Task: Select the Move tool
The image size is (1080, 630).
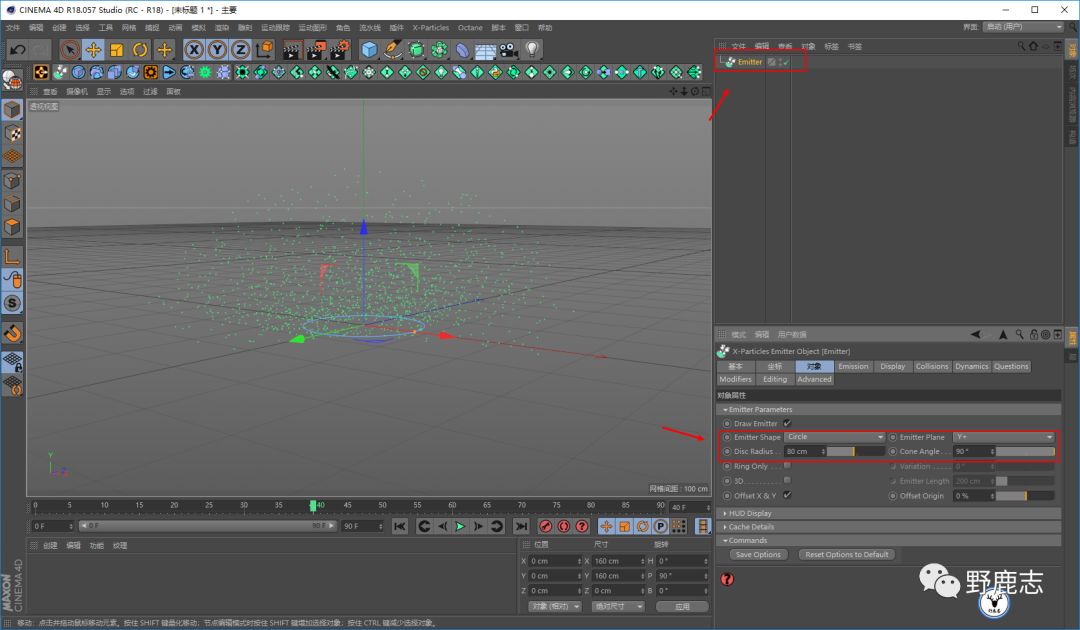Action: [93, 49]
